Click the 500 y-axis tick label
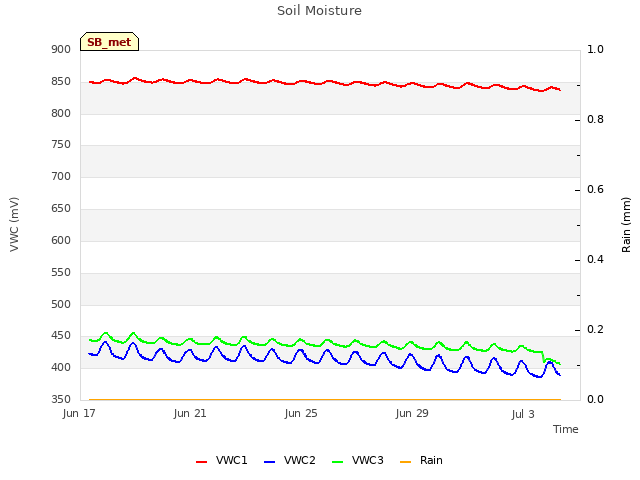This screenshot has width=640, height=480. point(61,304)
